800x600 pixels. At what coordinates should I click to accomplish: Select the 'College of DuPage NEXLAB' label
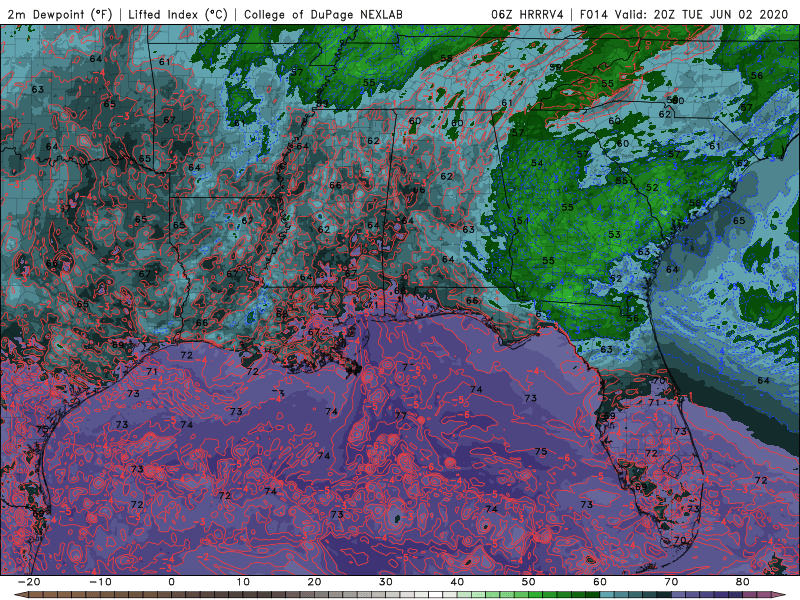323,14
